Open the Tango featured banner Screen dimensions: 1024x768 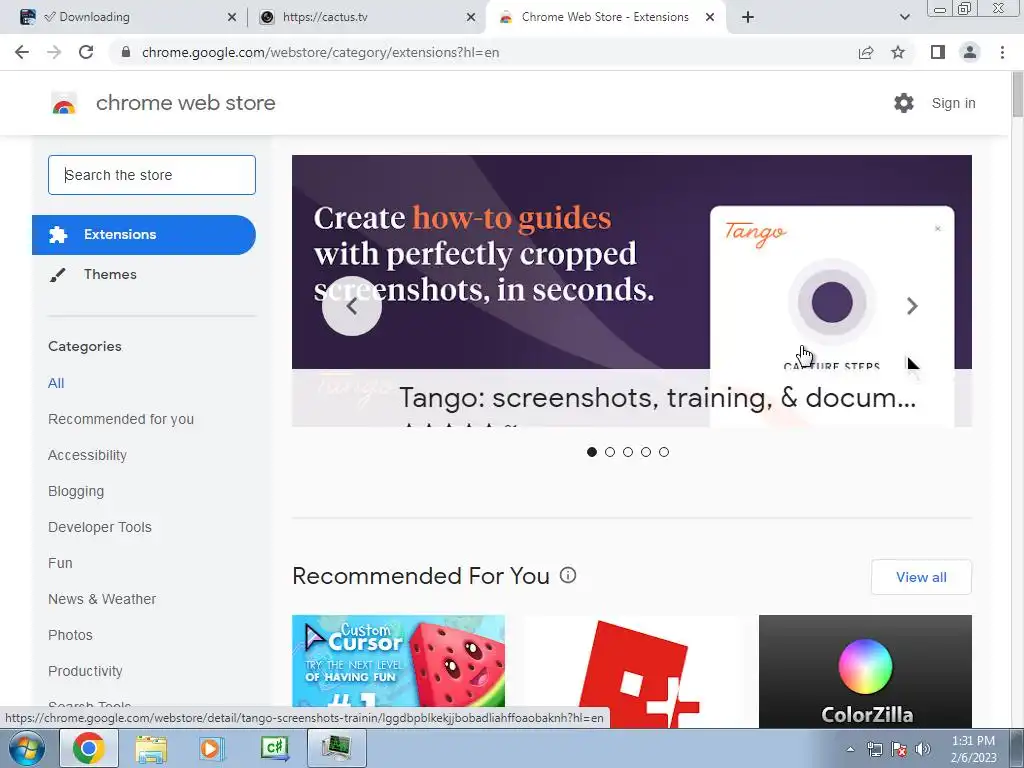[632, 291]
